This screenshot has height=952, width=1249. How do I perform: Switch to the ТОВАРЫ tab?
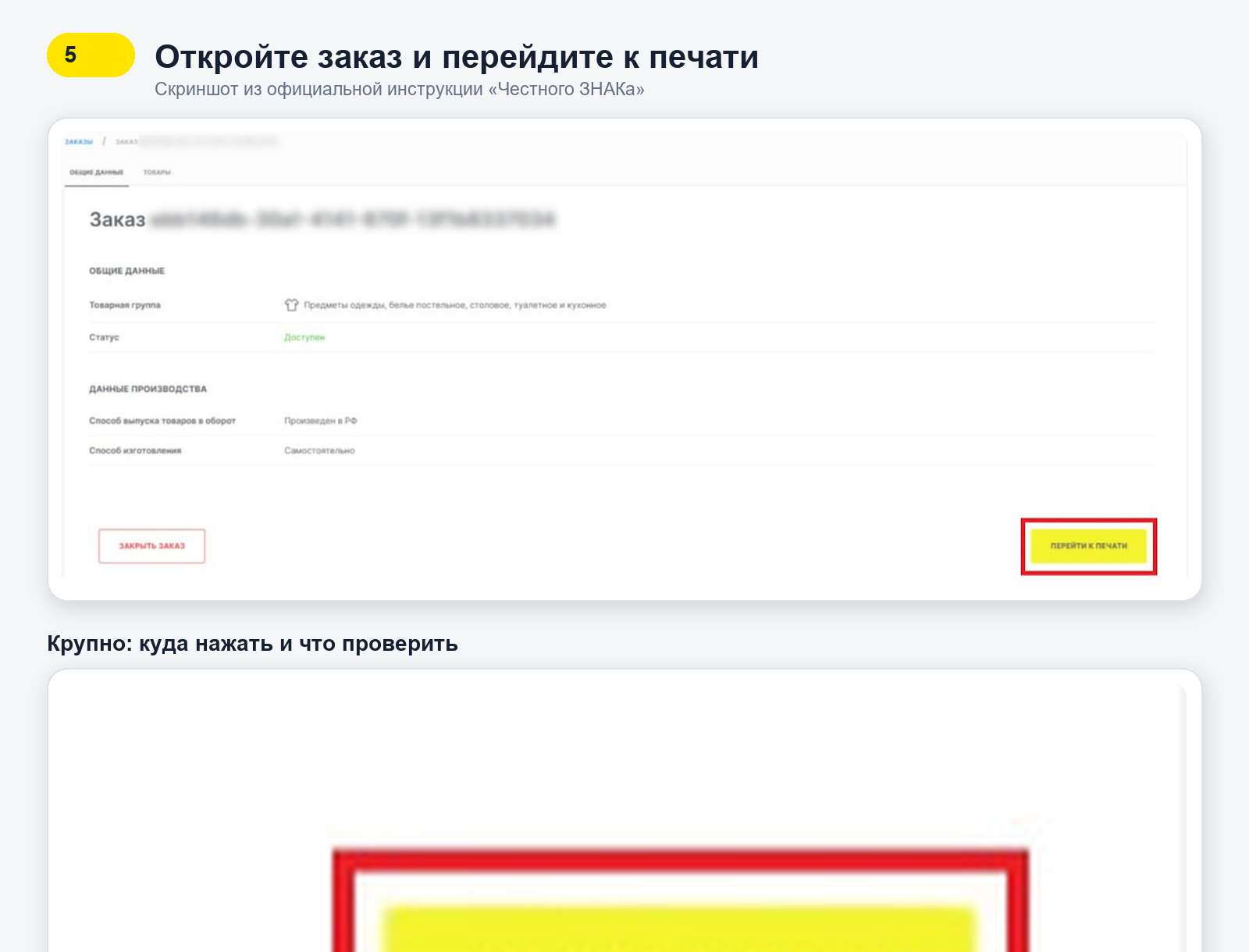pyautogui.click(x=157, y=172)
